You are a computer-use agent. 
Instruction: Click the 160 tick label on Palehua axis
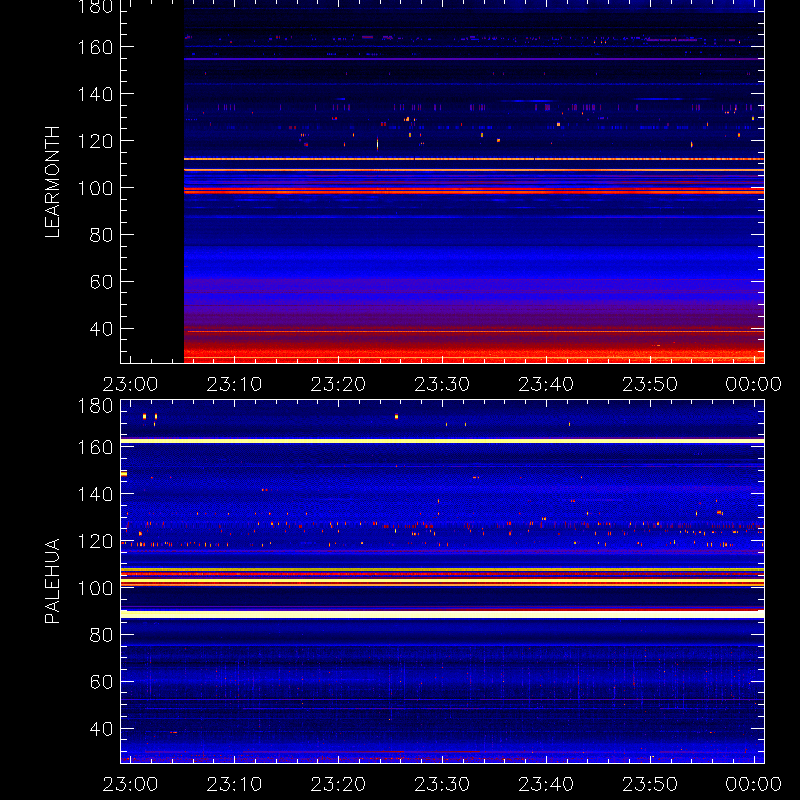coord(95,447)
